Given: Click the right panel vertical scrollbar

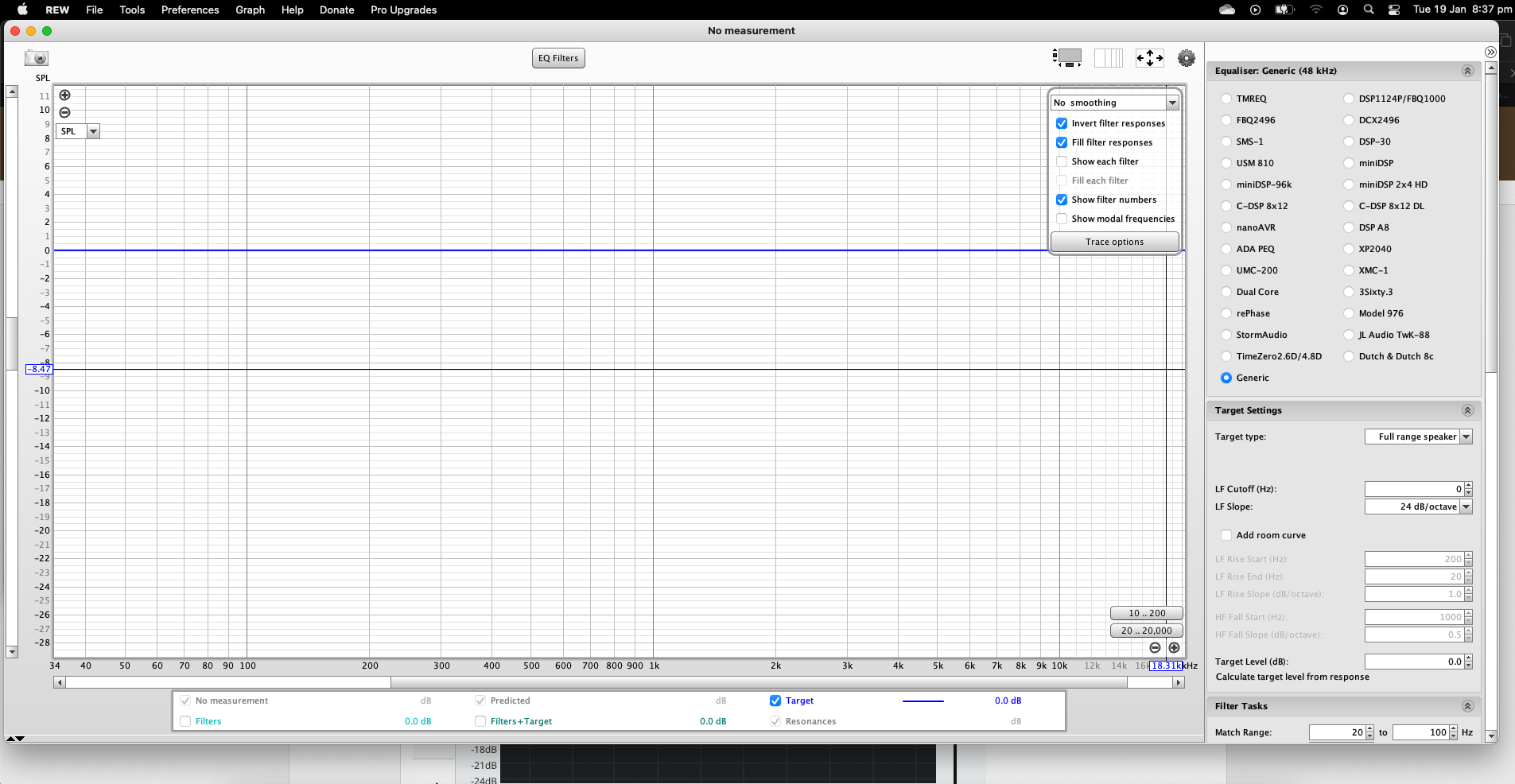Looking at the screenshot, I should 1491,224.
